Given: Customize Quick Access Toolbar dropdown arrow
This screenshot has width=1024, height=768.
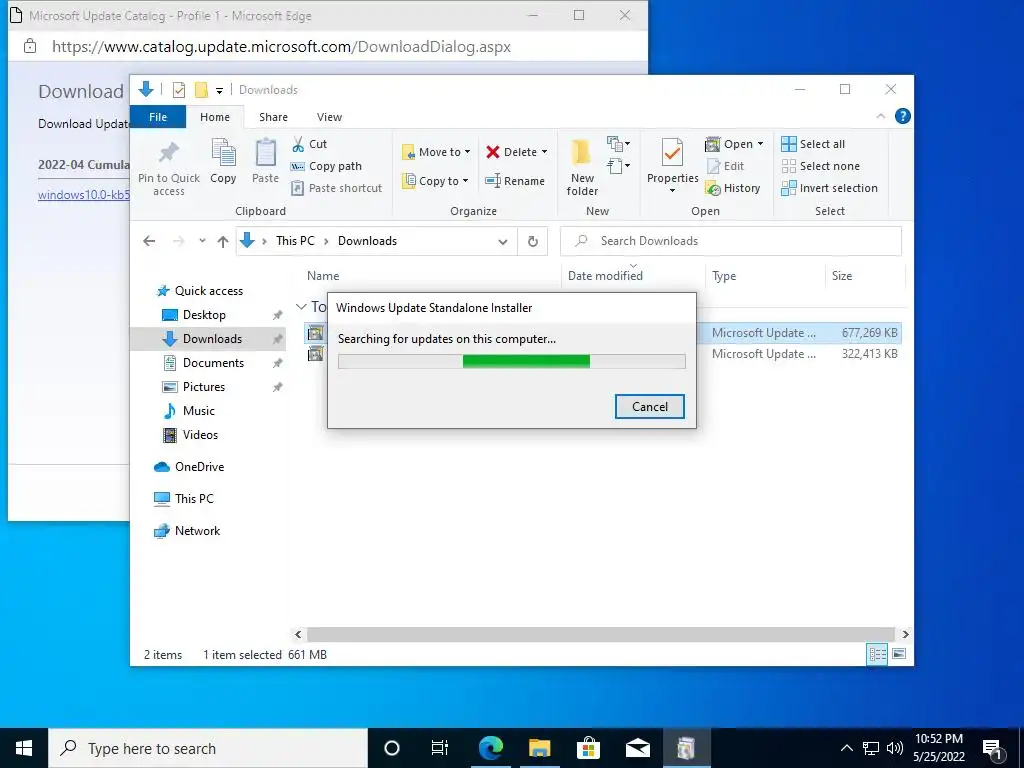Looking at the screenshot, I should click(x=219, y=91).
